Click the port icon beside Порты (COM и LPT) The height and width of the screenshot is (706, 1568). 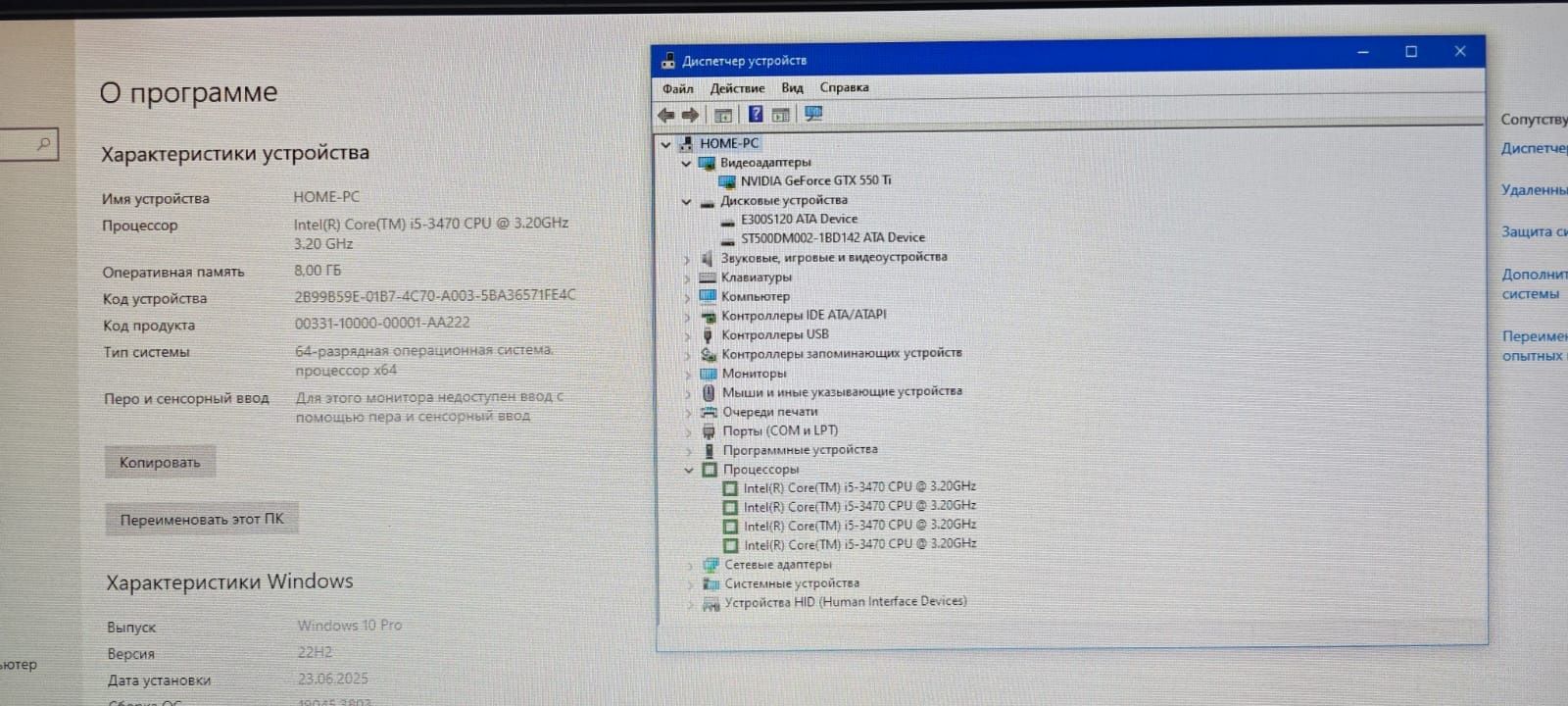[710, 431]
